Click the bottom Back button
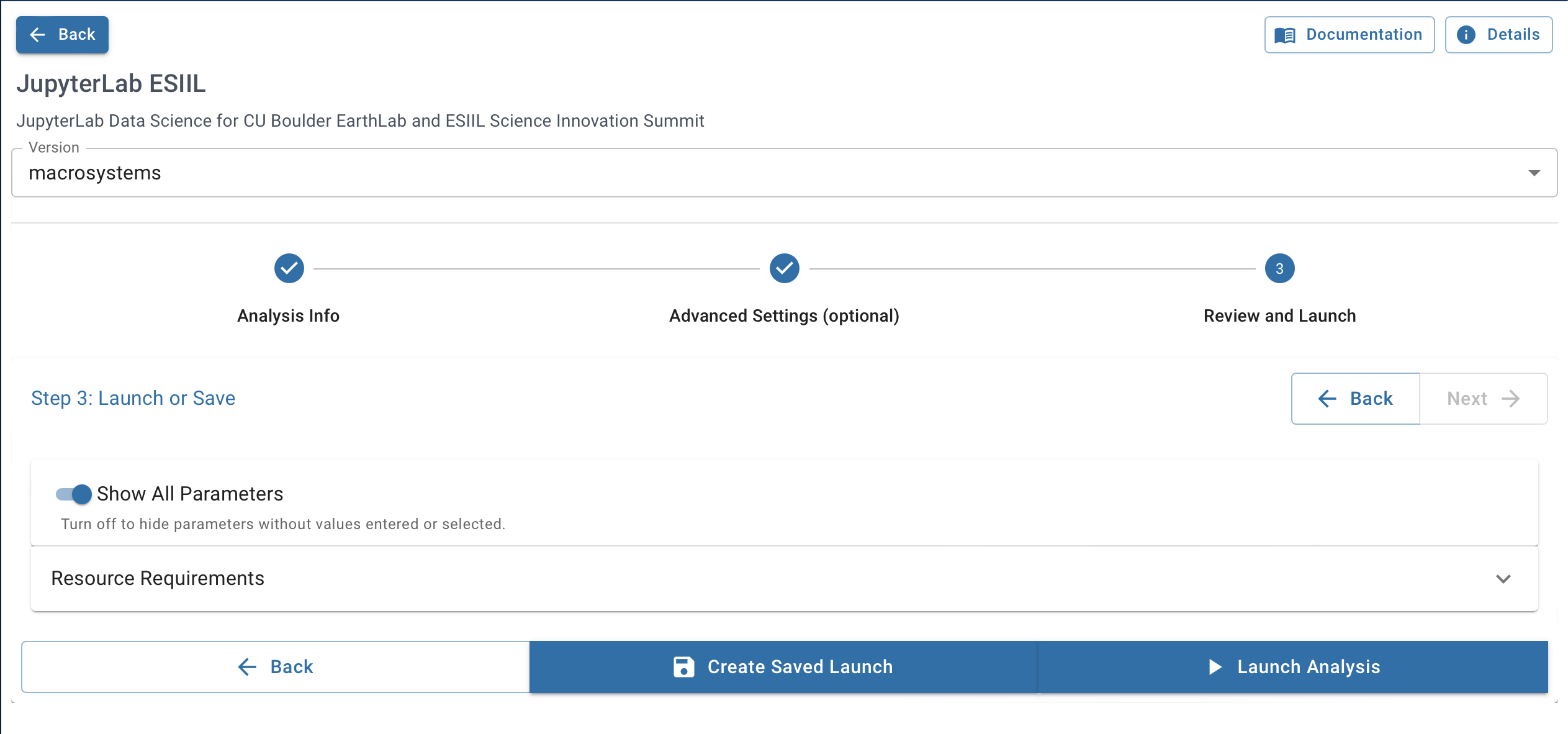The width and height of the screenshot is (1568, 734). [x=276, y=667]
